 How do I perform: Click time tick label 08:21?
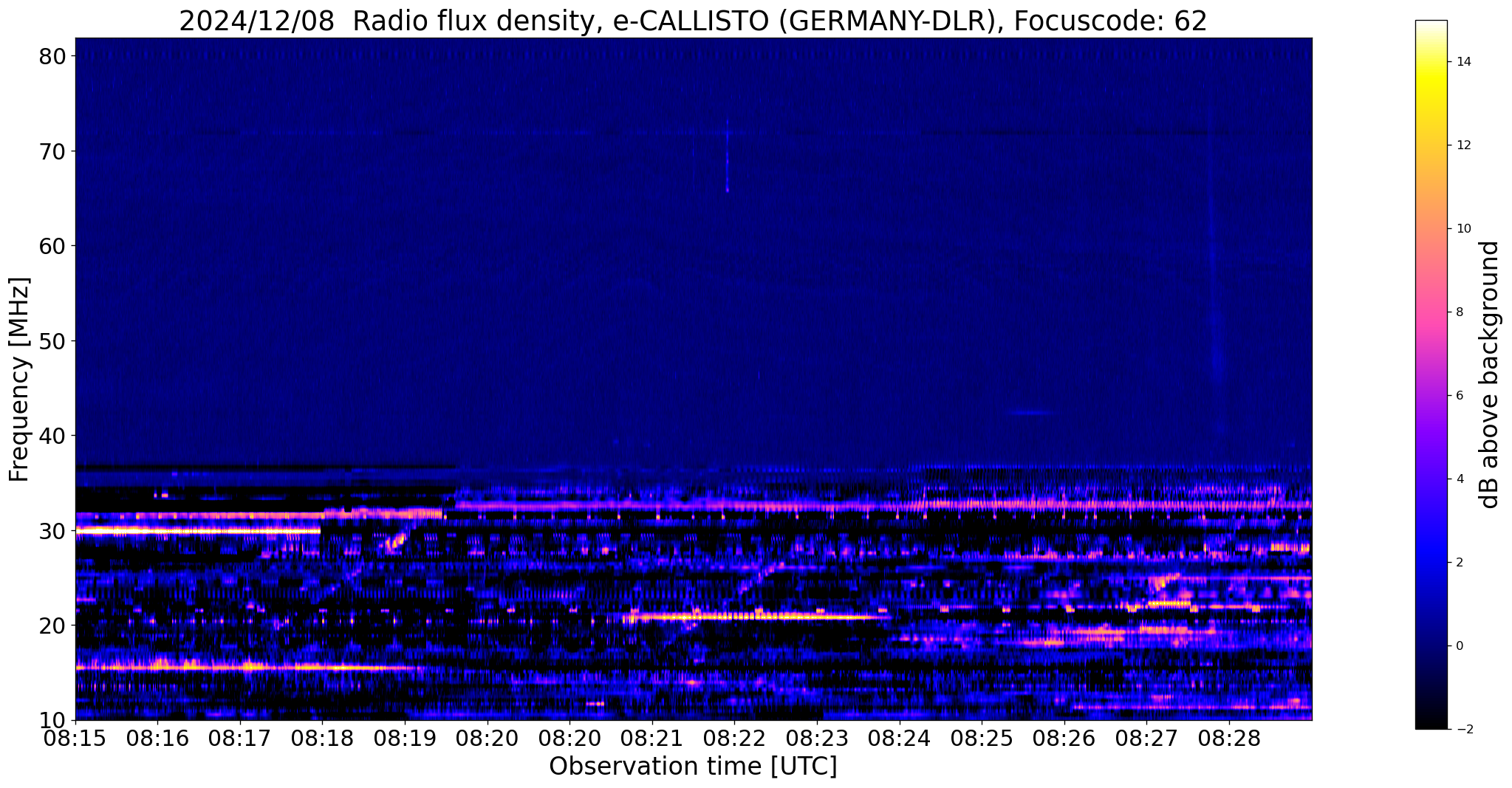pyautogui.click(x=652, y=739)
